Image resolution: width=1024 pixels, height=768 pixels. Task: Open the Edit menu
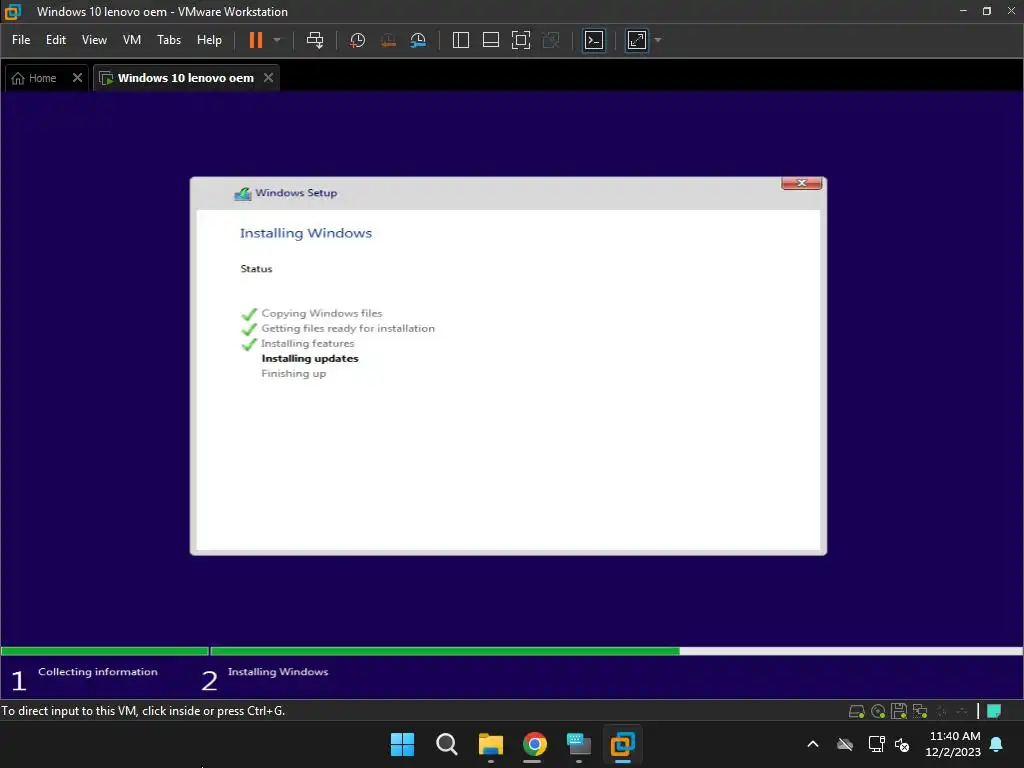pyautogui.click(x=56, y=40)
